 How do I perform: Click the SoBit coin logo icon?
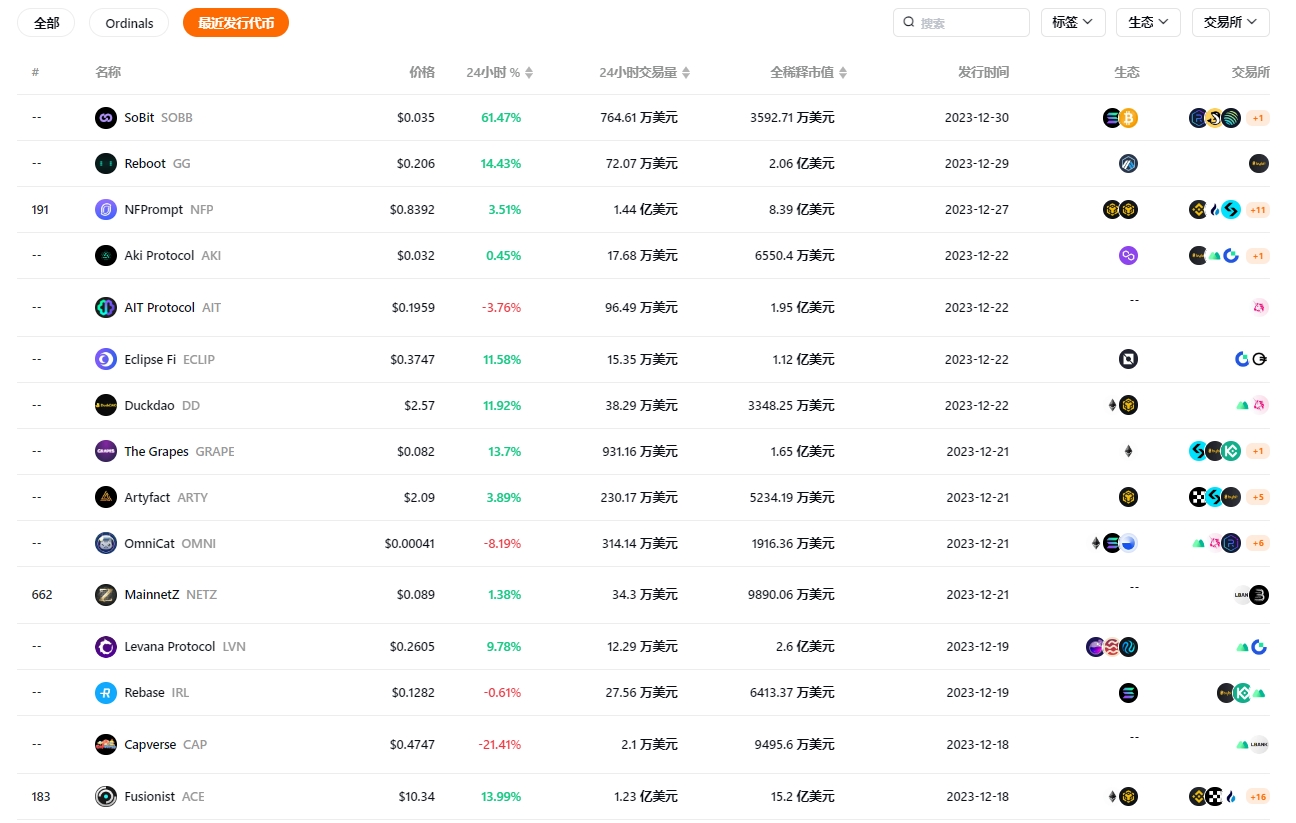coord(106,118)
